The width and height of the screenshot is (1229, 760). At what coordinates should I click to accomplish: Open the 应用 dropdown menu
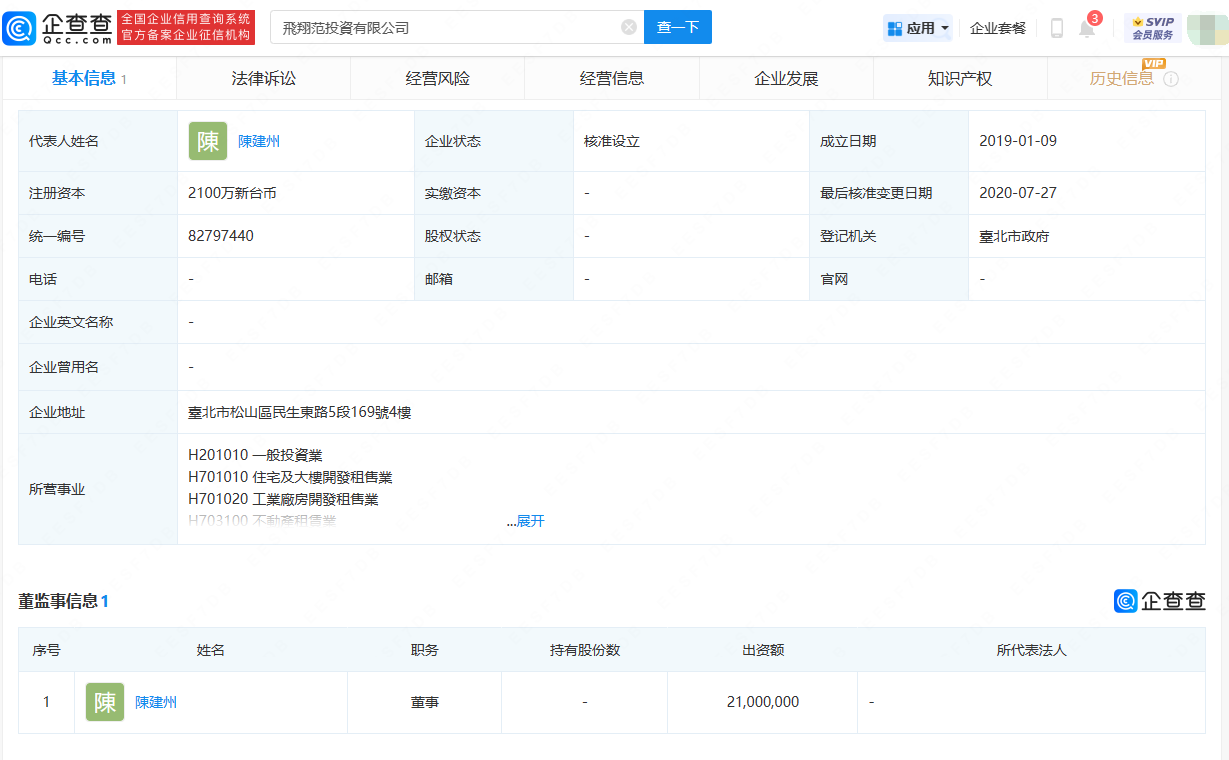(918, 28)
